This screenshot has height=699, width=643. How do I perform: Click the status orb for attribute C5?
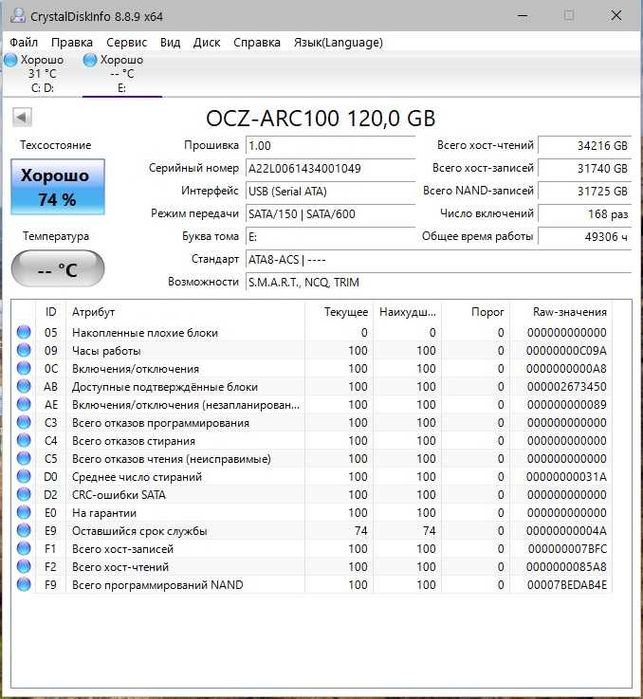tap(24, 458)
